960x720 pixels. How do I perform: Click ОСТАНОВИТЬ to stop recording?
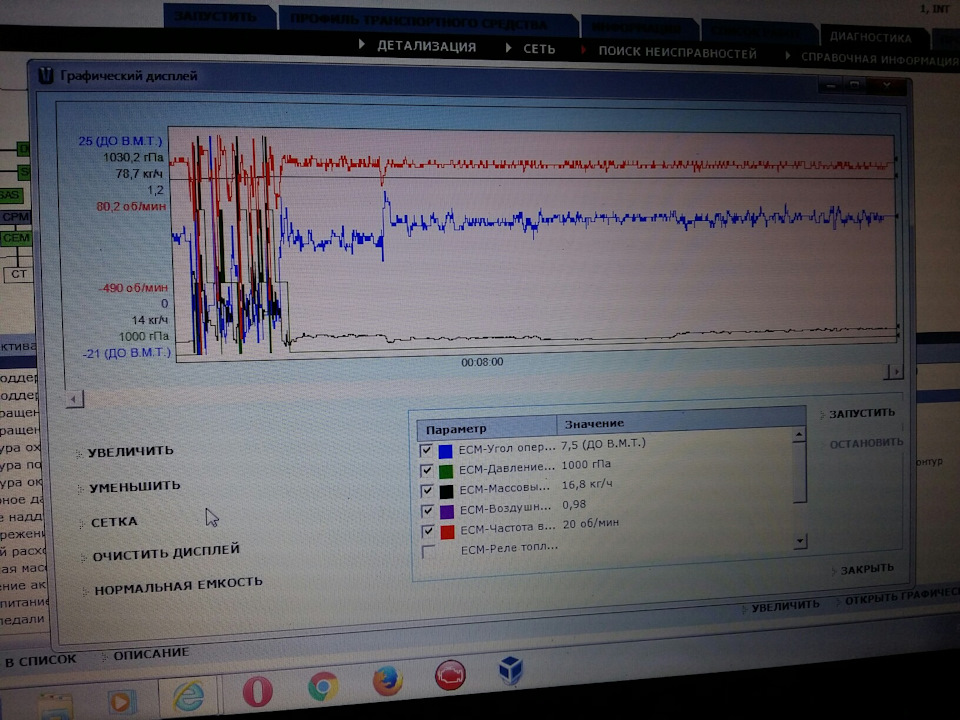pos(866,443)
